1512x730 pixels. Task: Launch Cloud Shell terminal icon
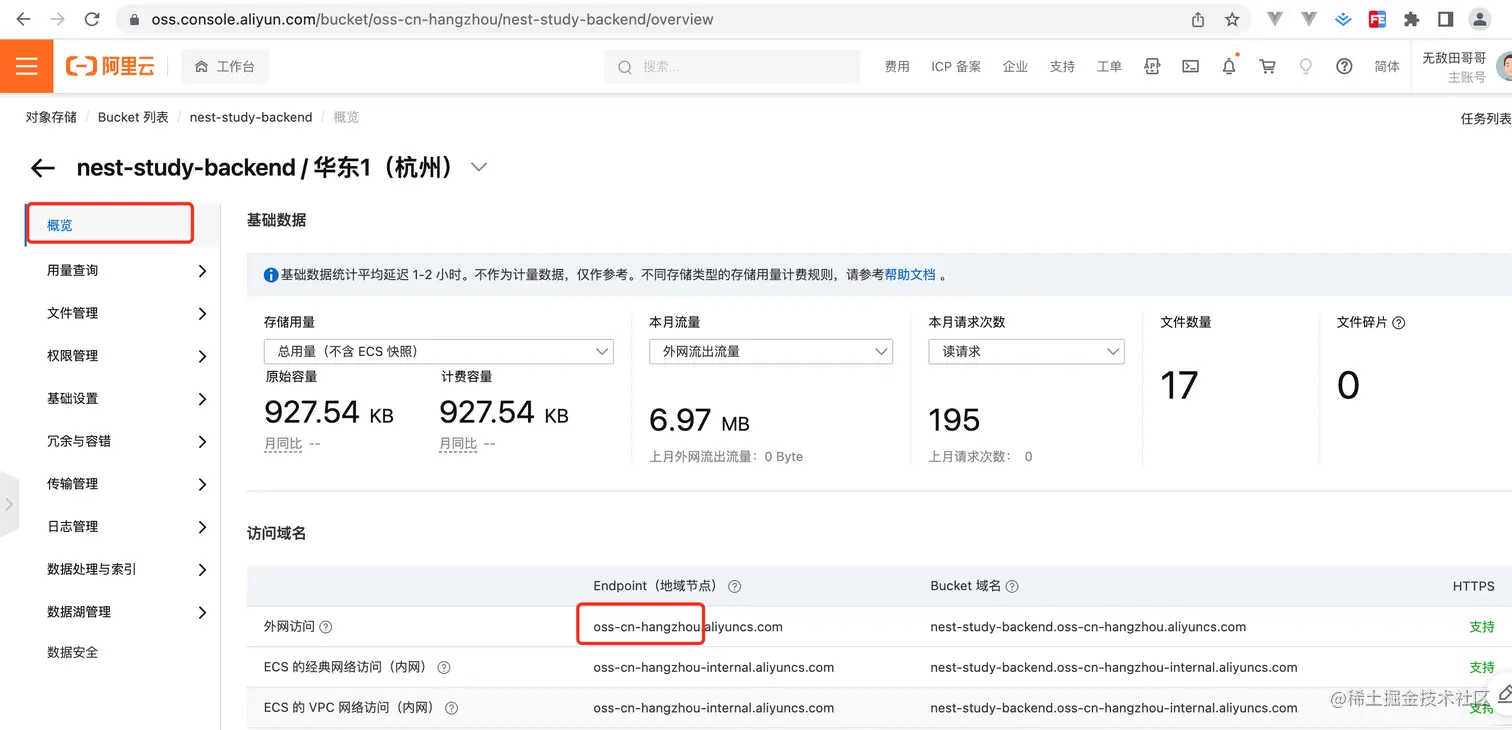coord(1190,67)
